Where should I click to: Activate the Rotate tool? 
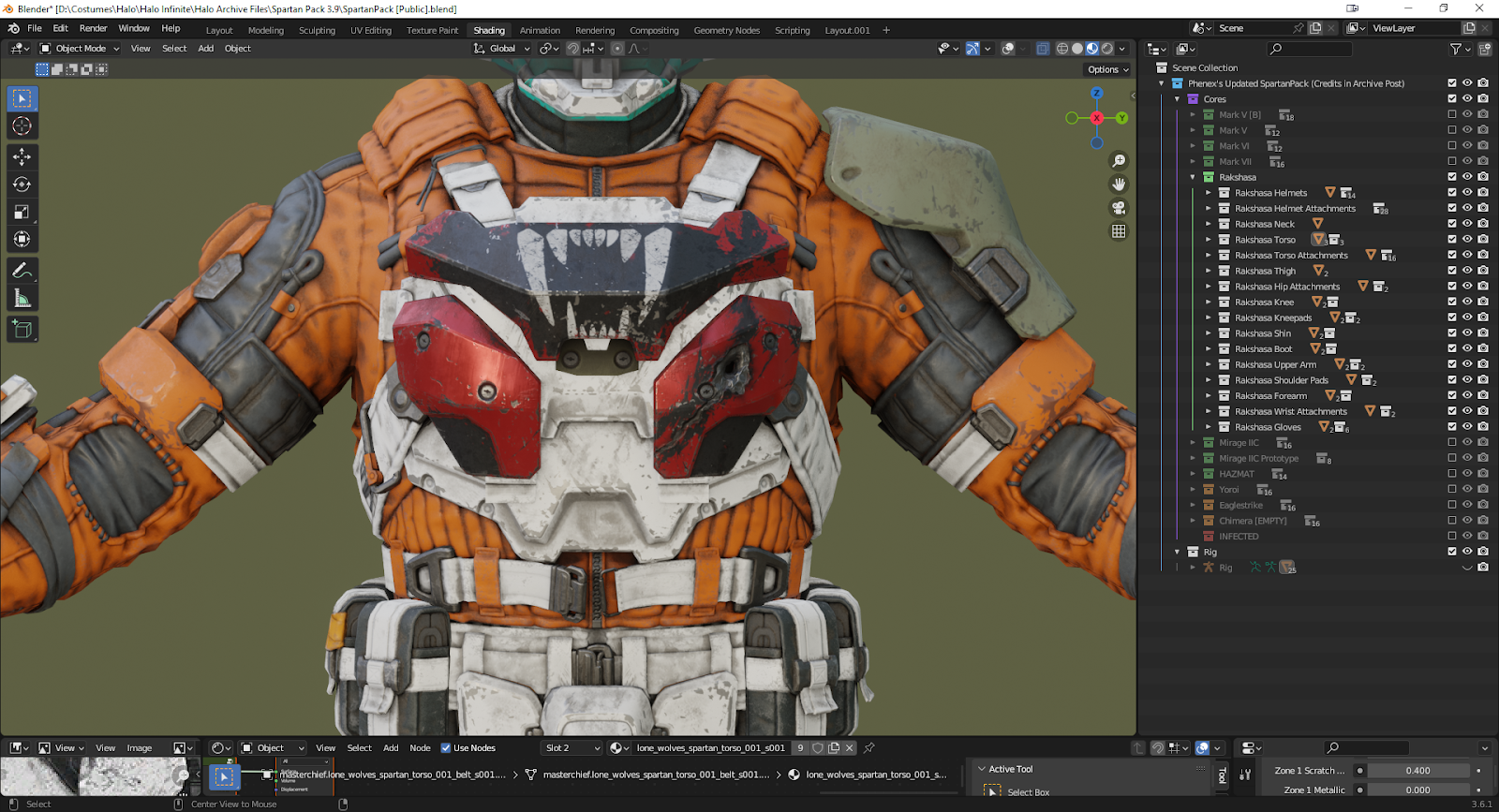(22, 185)
